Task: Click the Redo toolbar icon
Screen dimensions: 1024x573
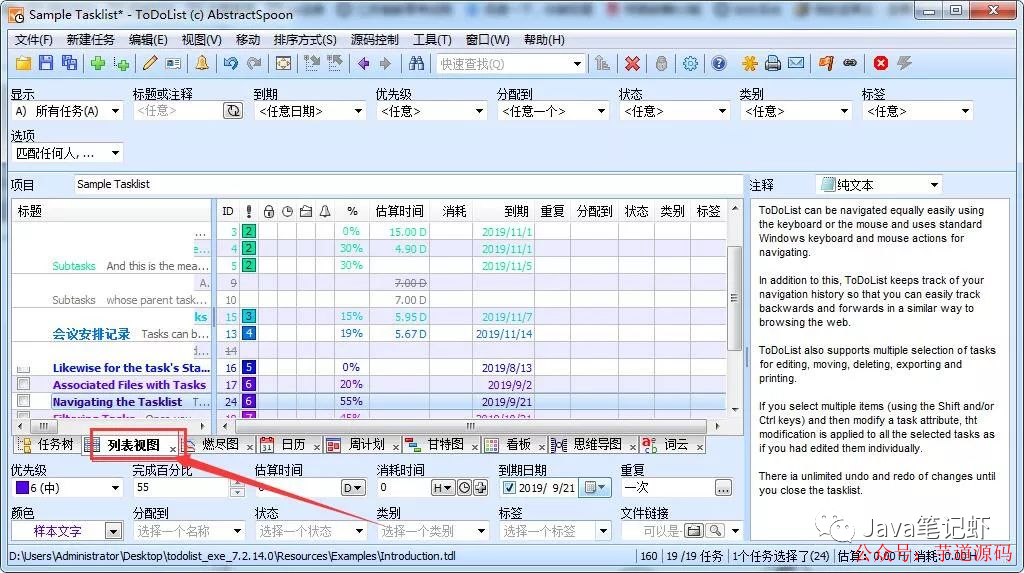Action: click(x=254, y=63)
